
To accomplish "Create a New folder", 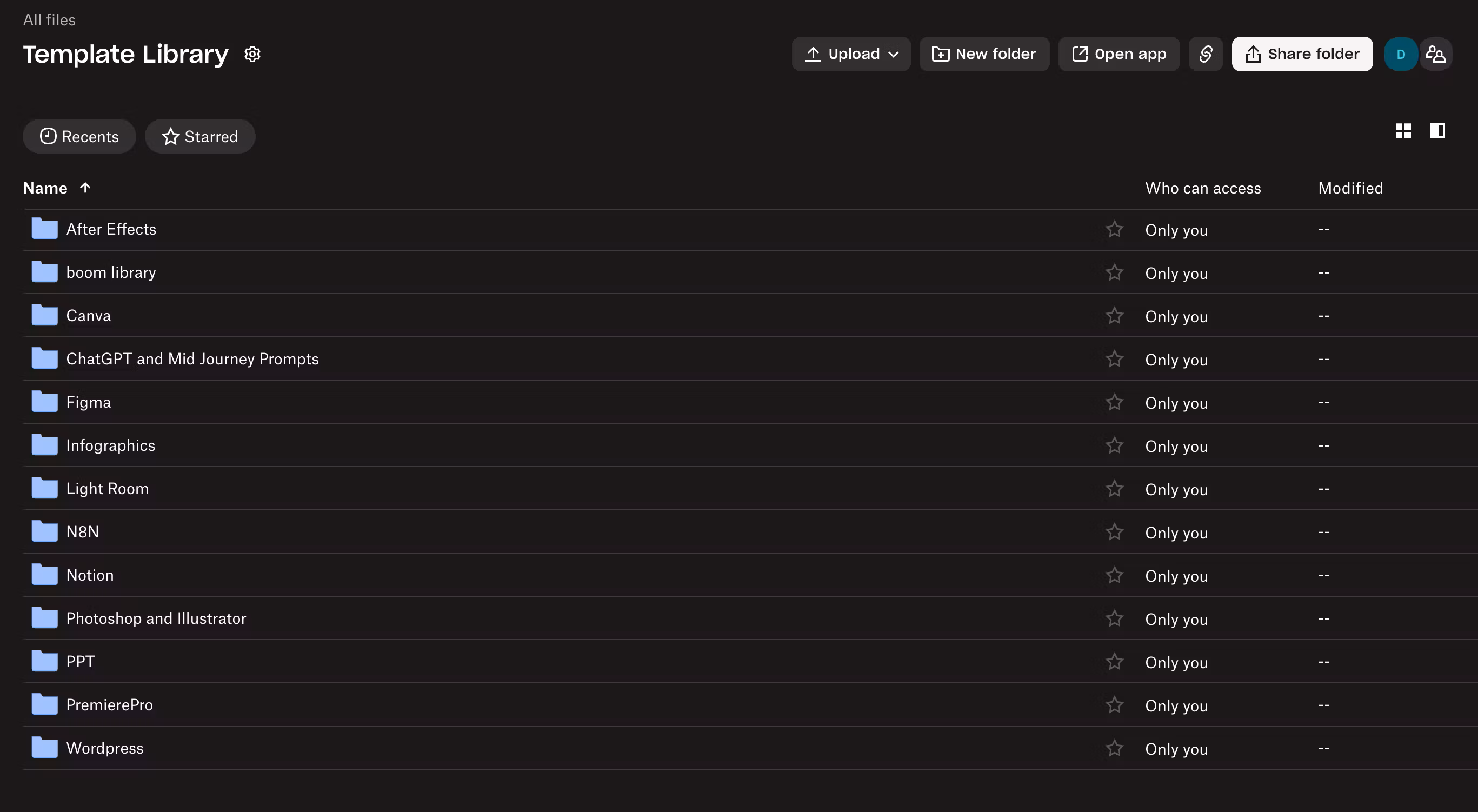I will click(x=984, y=54).
